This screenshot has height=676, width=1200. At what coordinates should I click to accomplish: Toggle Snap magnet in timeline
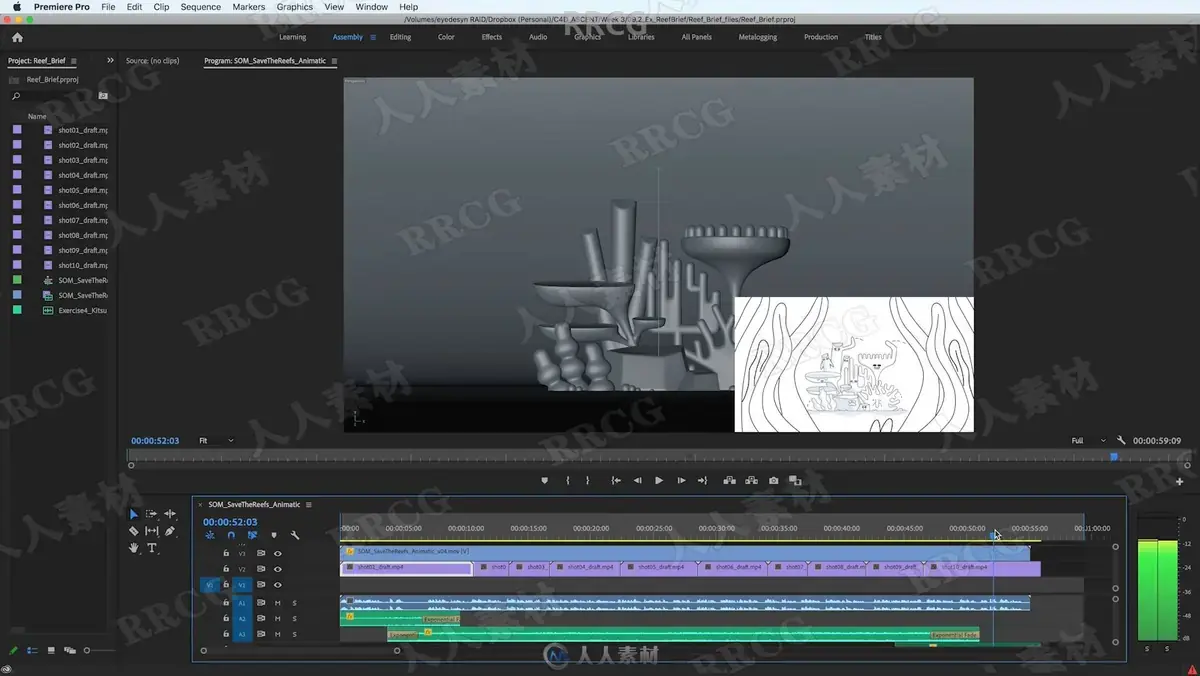pos(231,535)
